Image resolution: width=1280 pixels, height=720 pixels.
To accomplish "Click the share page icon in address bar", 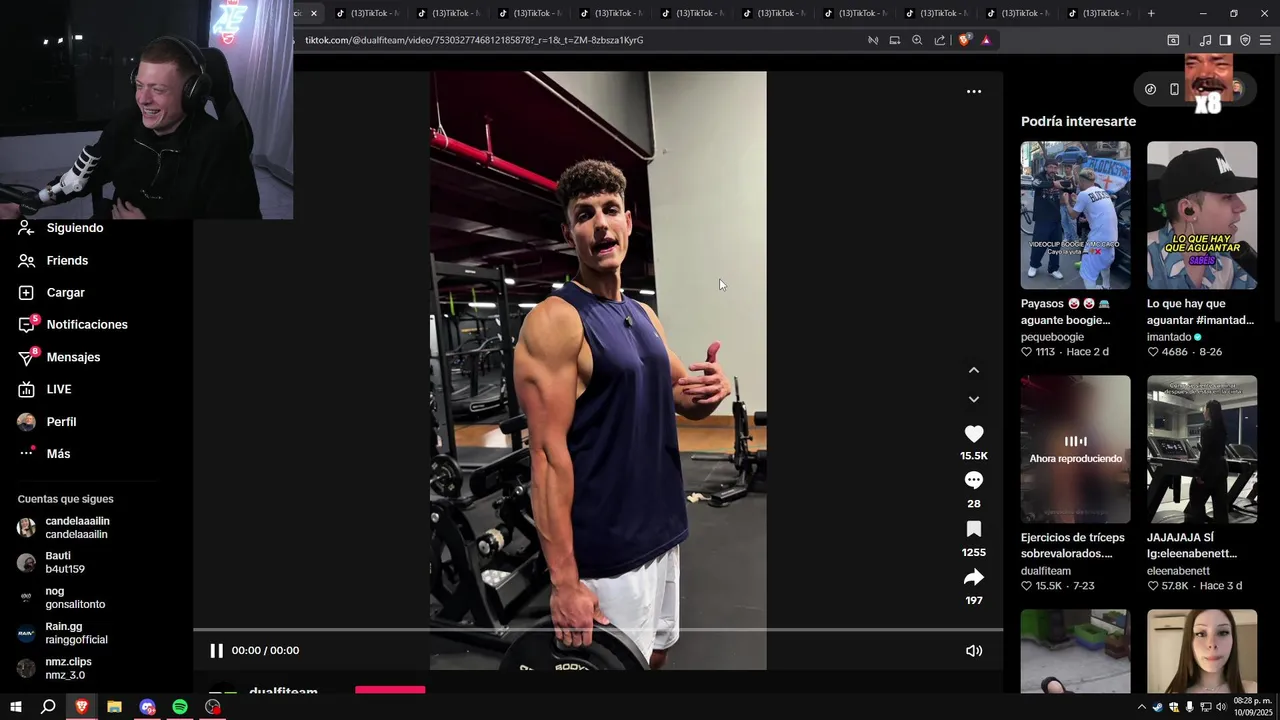I will (940, 40).
